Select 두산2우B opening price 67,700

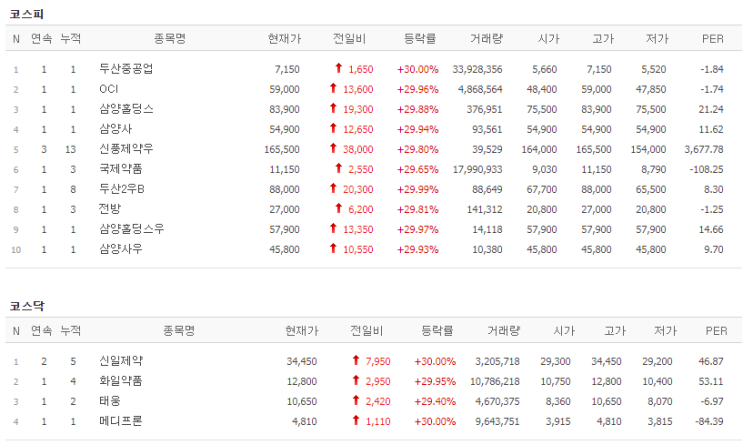pyautogui.click(x=542, y=189)
